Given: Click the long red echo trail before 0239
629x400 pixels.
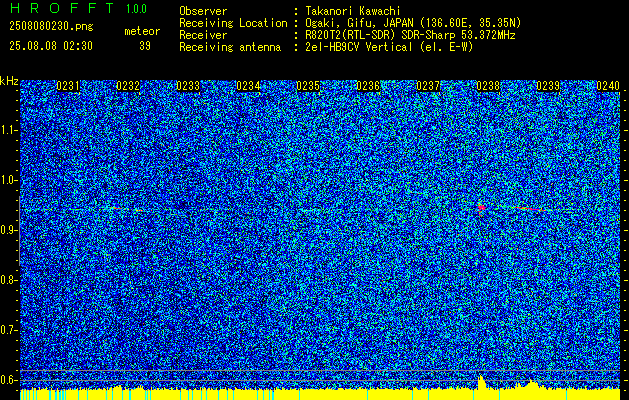Looking at the screenshot, I should 528,209.
